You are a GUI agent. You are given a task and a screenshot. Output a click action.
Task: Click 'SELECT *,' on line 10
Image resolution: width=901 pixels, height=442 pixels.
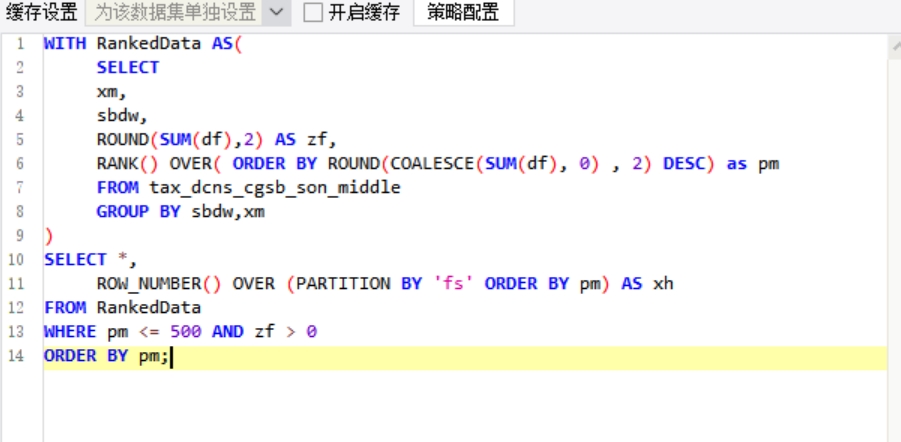91,260
